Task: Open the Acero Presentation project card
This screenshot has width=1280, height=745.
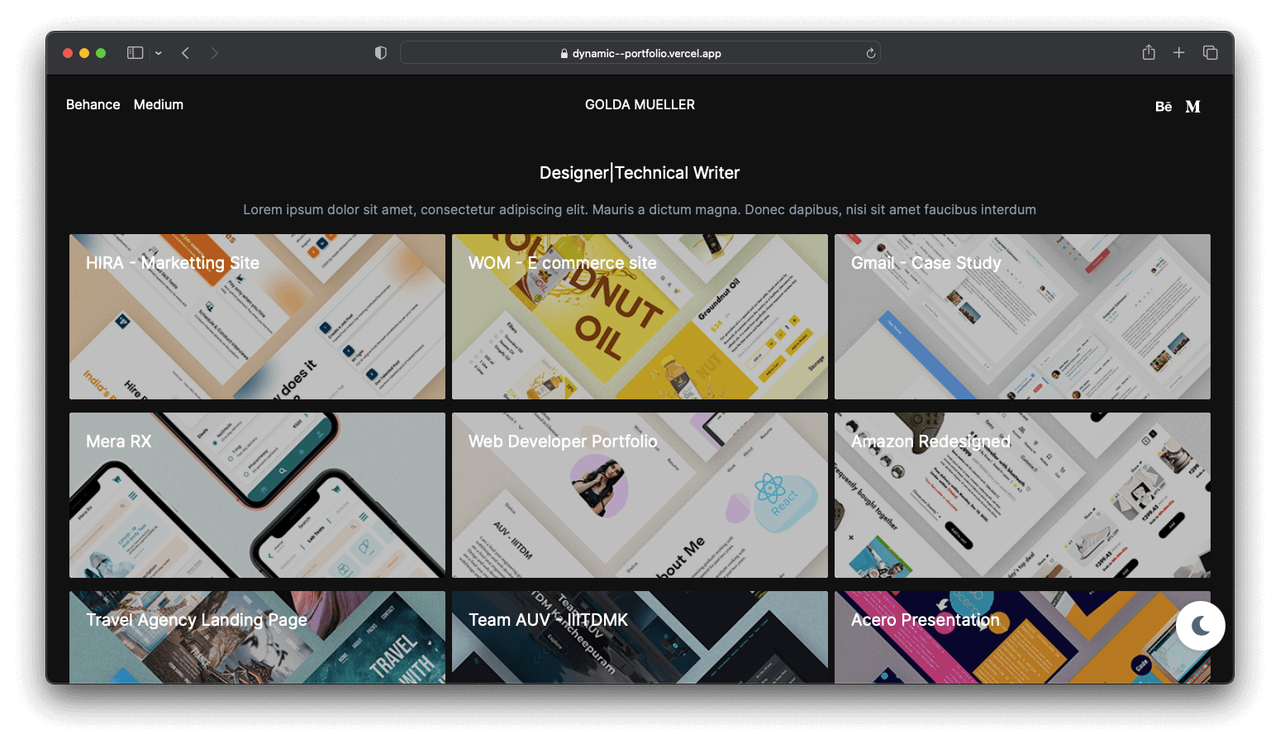Action: tap(1022, 637)
